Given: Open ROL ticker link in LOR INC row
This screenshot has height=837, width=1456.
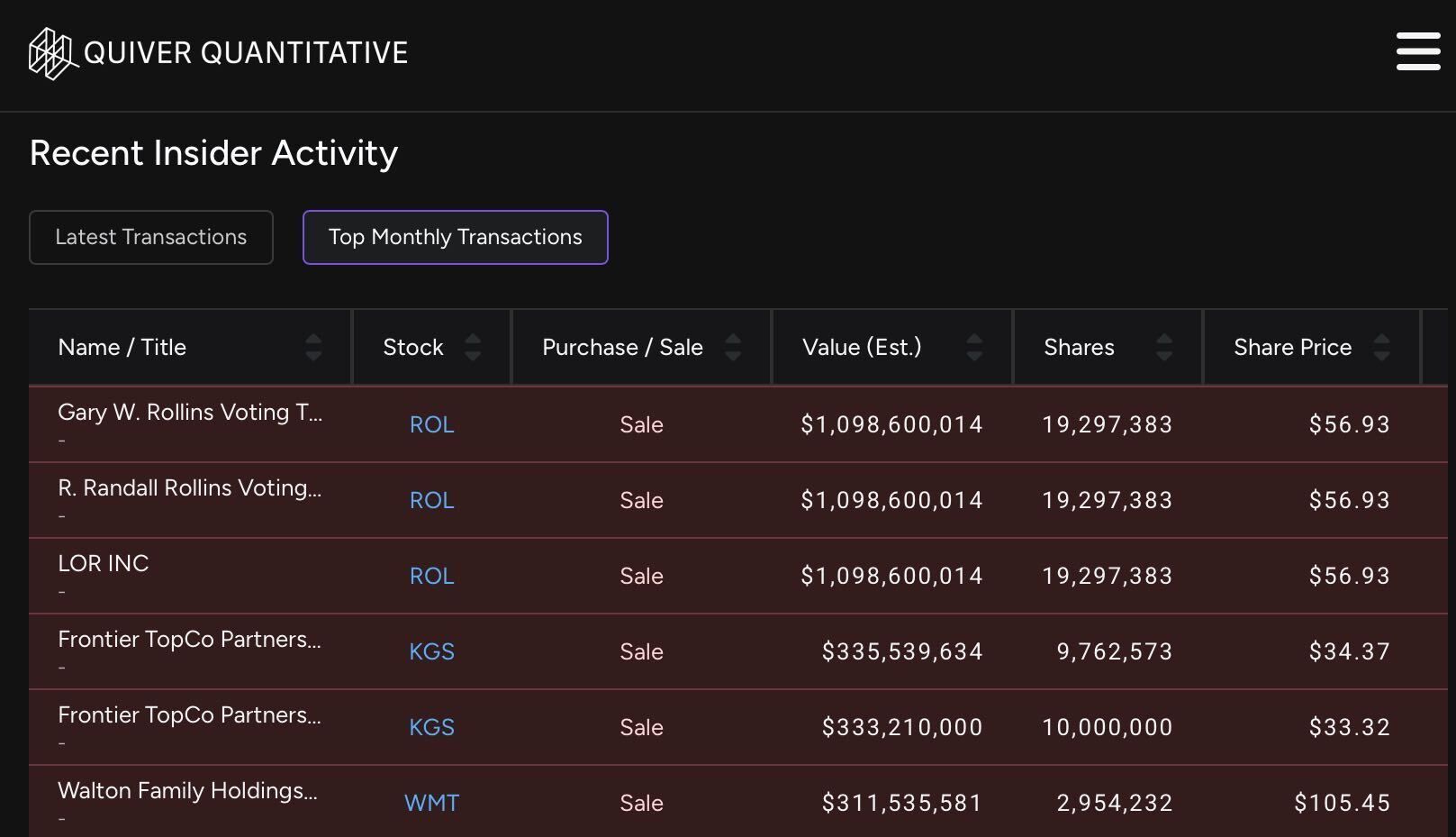Looking at the screenshot, I should coord(431,577).
